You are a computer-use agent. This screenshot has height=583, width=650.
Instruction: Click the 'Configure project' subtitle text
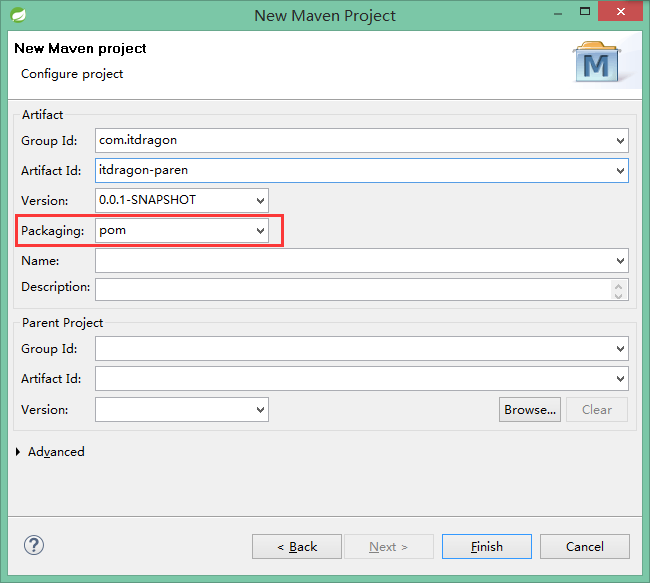tap(72, 74)
